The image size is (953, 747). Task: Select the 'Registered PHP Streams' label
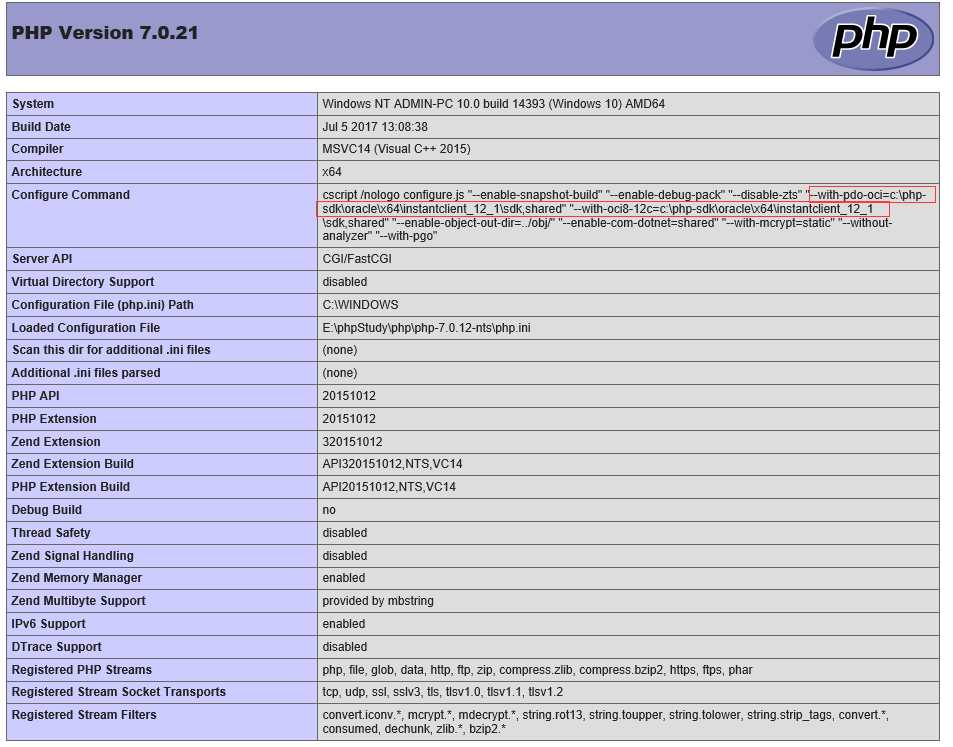(81, 670)
